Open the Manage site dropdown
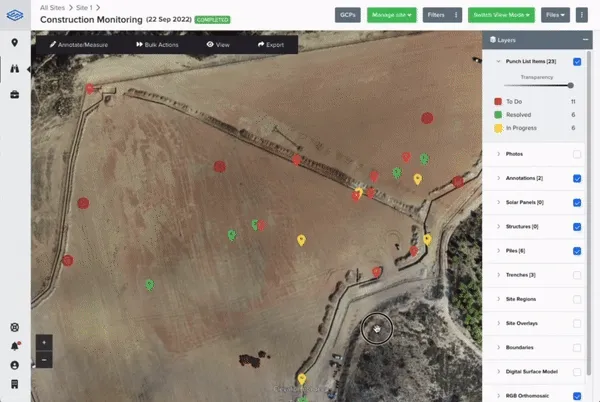Image resolution: width=600 pixels, height=402 pixels. [x=391, y=15]
